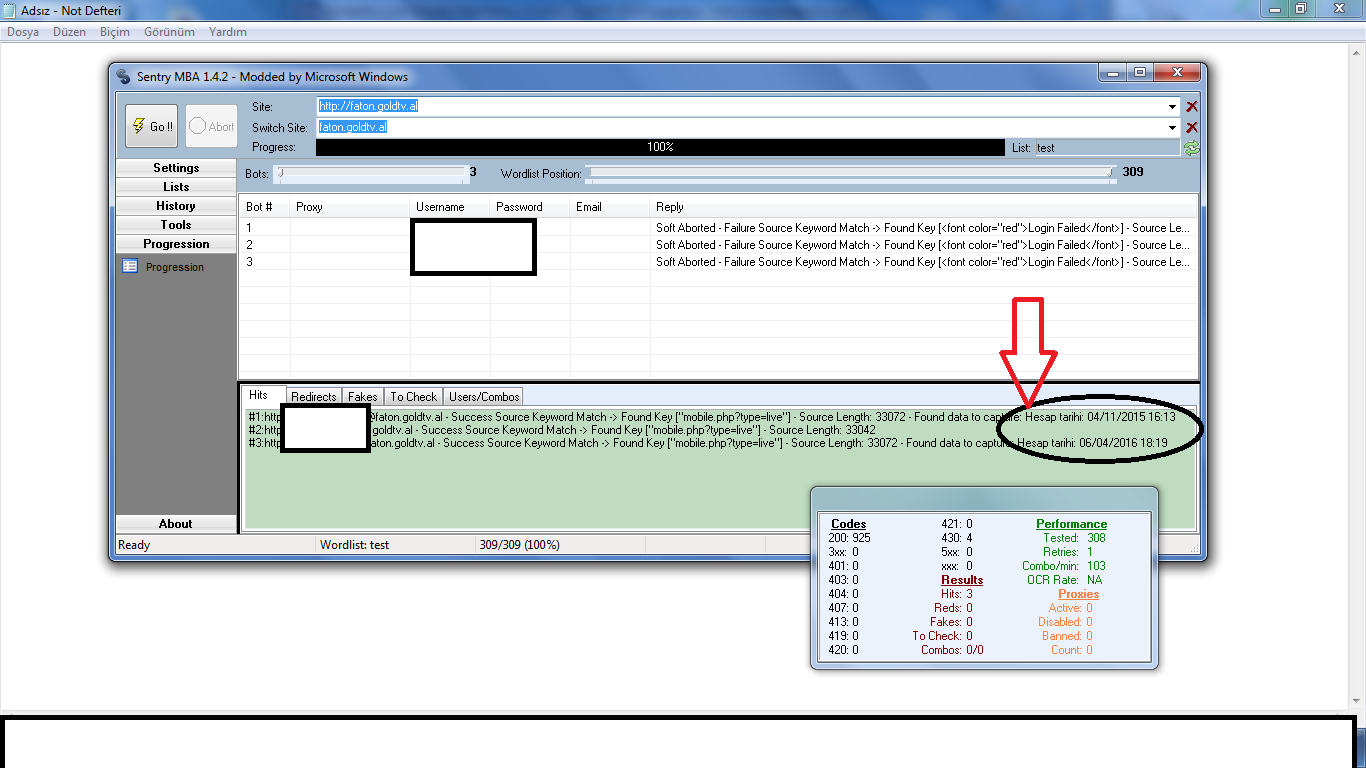The width and height of the screenshot is (1366, 768).
Task: Expand the Switch Site dropdown arrow
Action: (x=1172, y=127)
